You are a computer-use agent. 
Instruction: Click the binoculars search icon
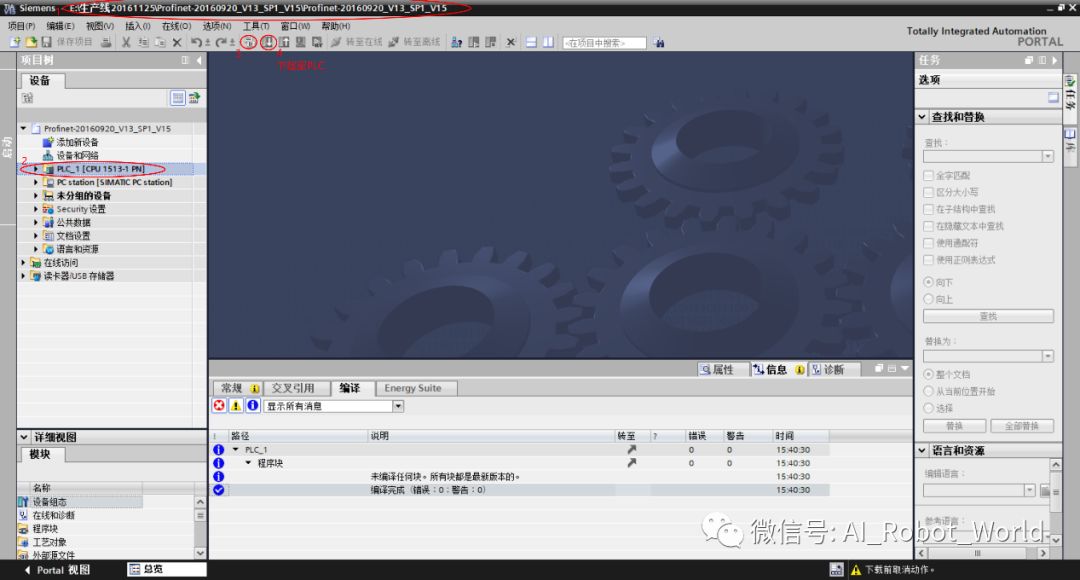tap(659, 43)
